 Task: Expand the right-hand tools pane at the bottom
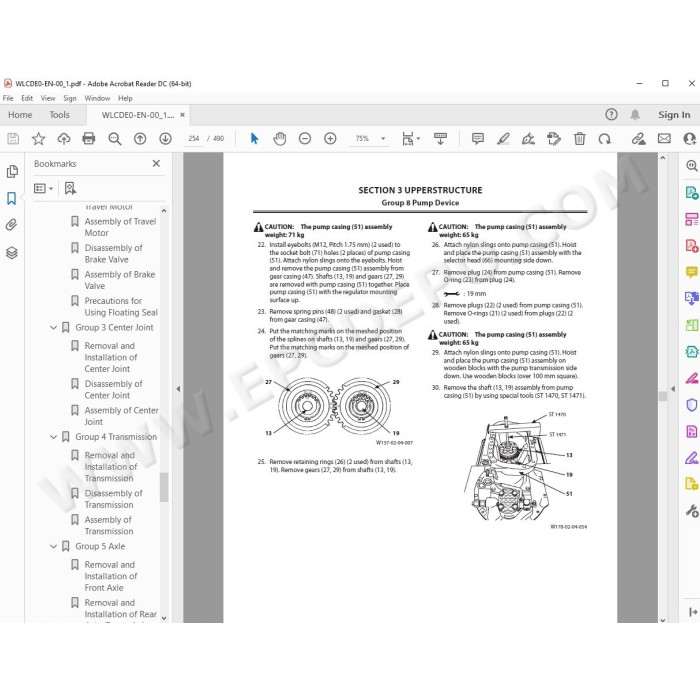692,612
